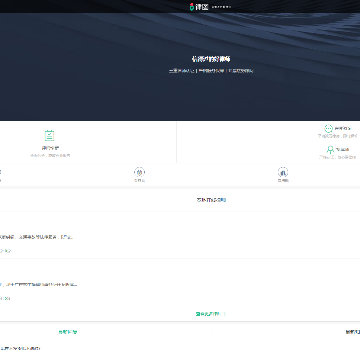Open the green clipboard checklist icon
This screenshot has width=360, height=360.
(x=49, y=135)
